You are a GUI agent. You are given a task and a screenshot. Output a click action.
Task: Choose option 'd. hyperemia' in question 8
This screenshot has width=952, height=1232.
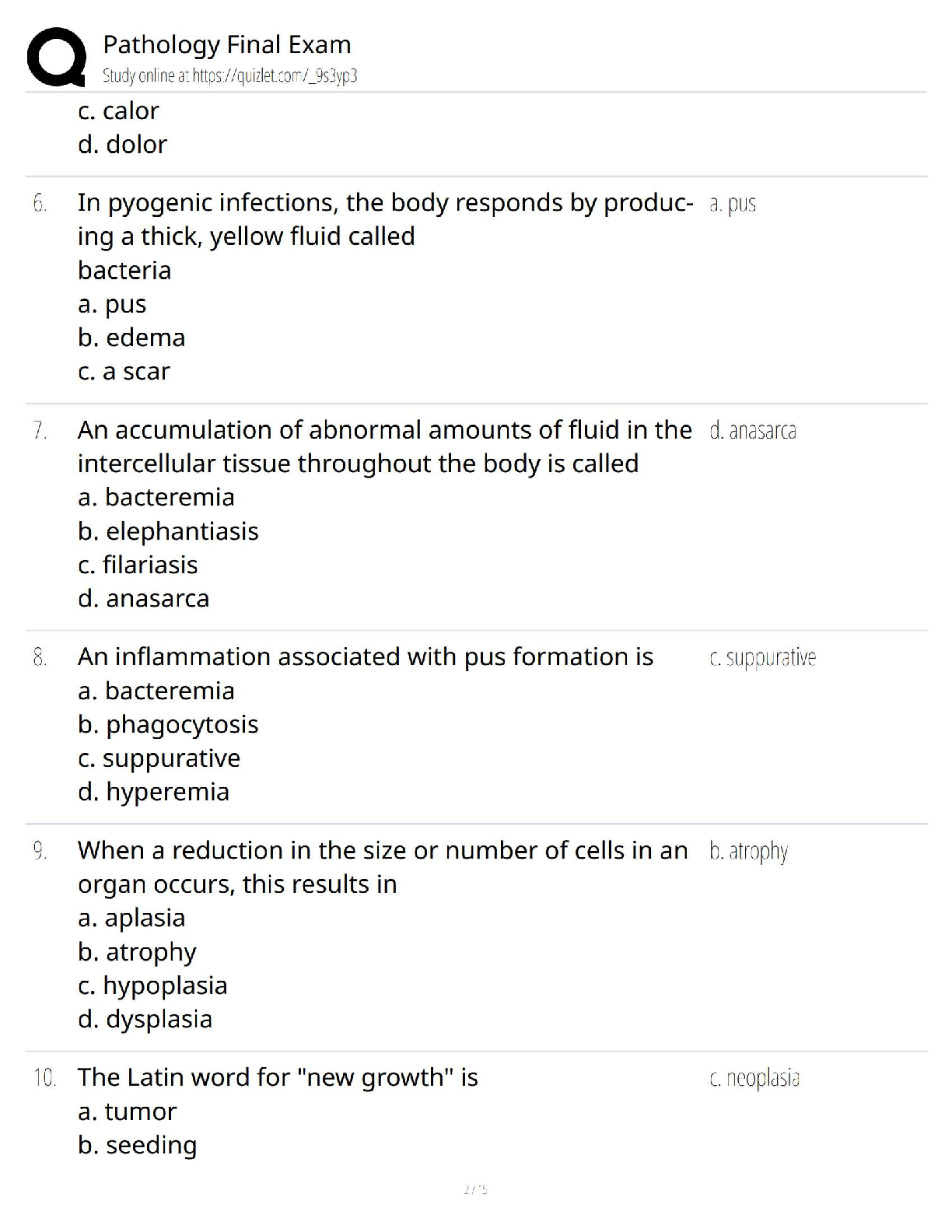[x=153, y=792]
